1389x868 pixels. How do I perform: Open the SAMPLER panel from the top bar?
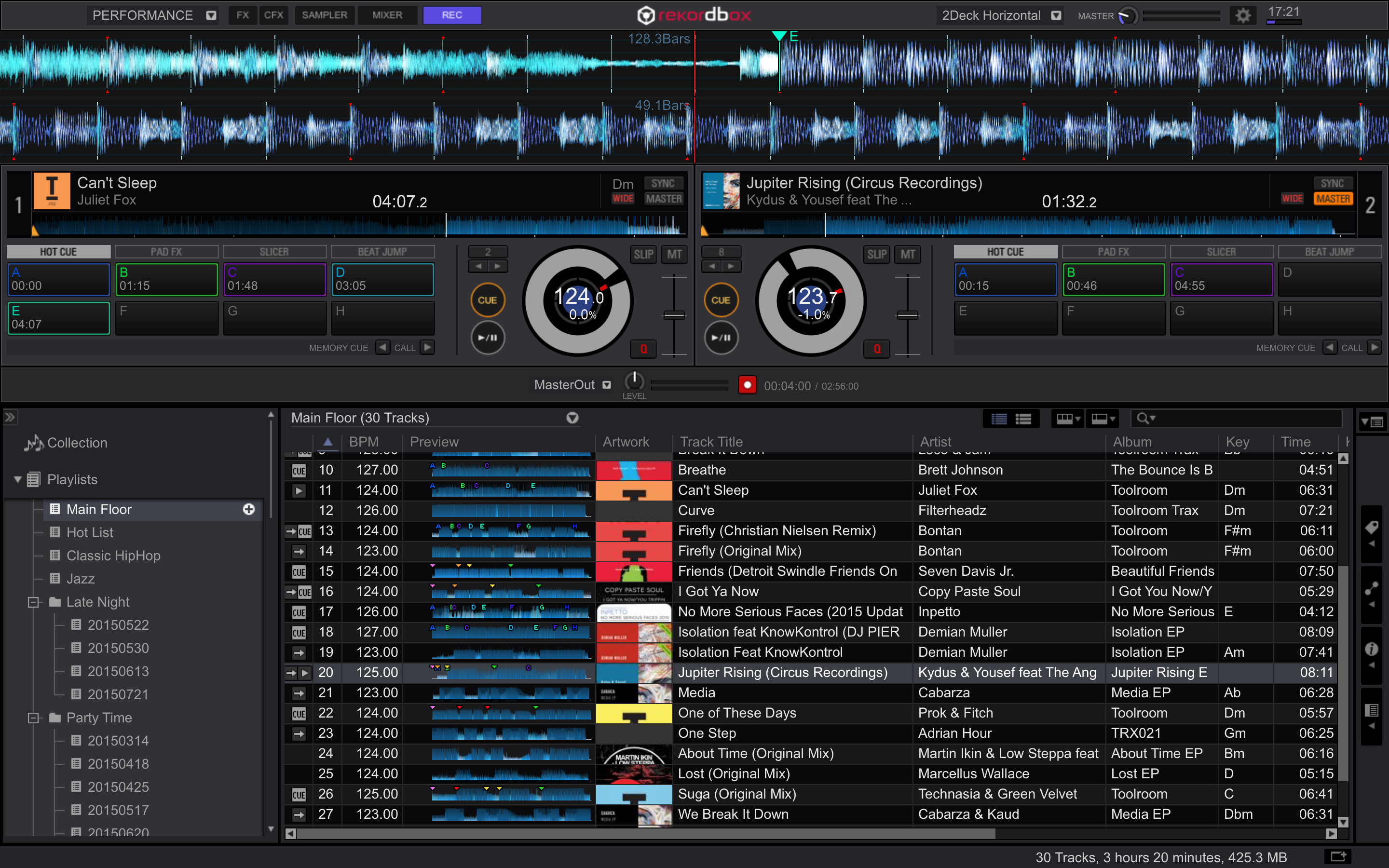pyautogui.click(x=325, y=15)
